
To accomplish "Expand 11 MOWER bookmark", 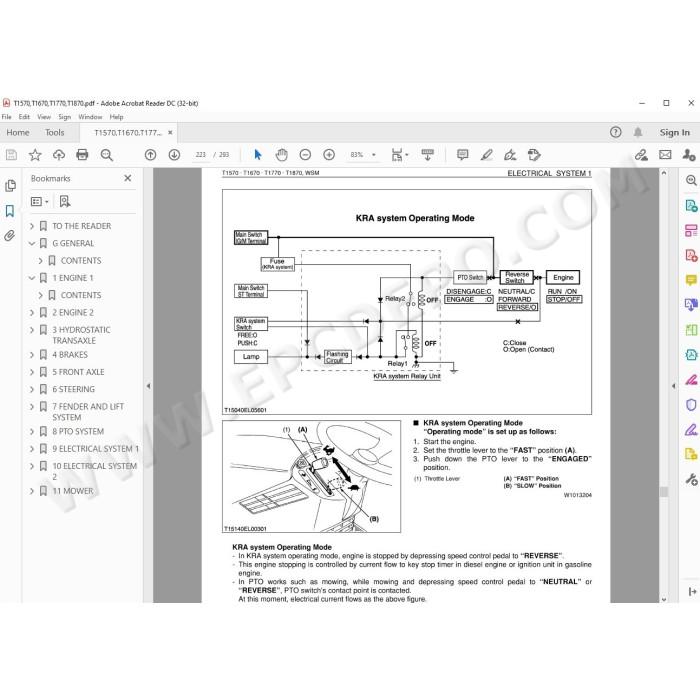I will pyautogui.click(x=32, y=491).
